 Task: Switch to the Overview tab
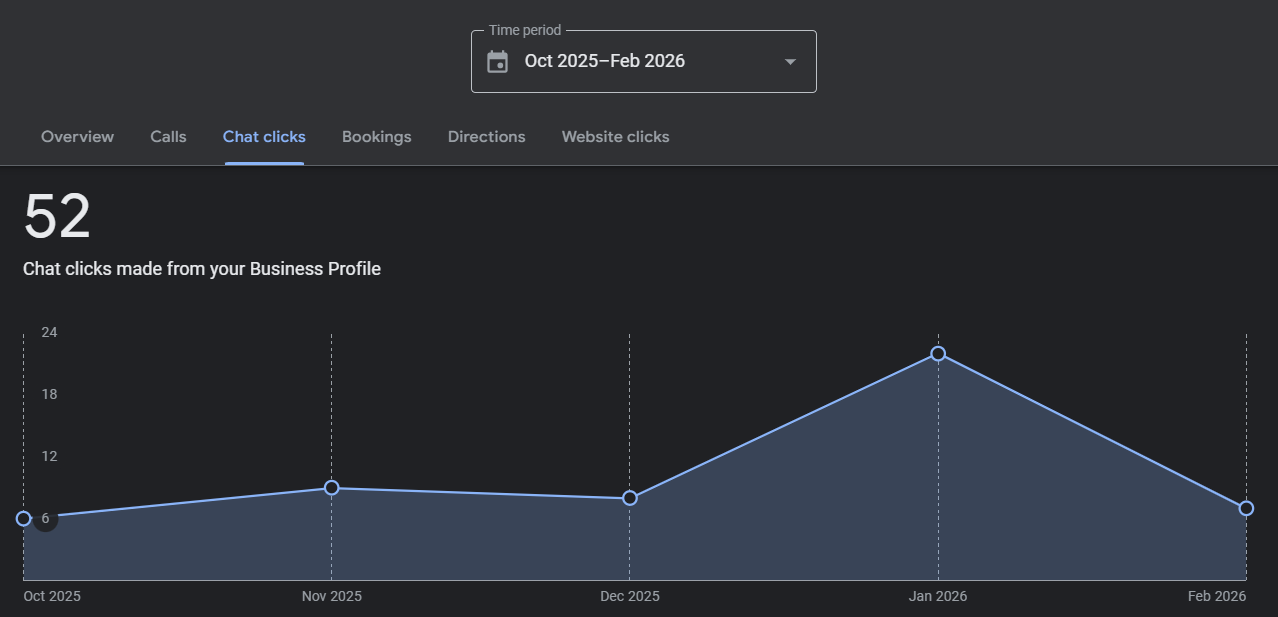[77, 137]
